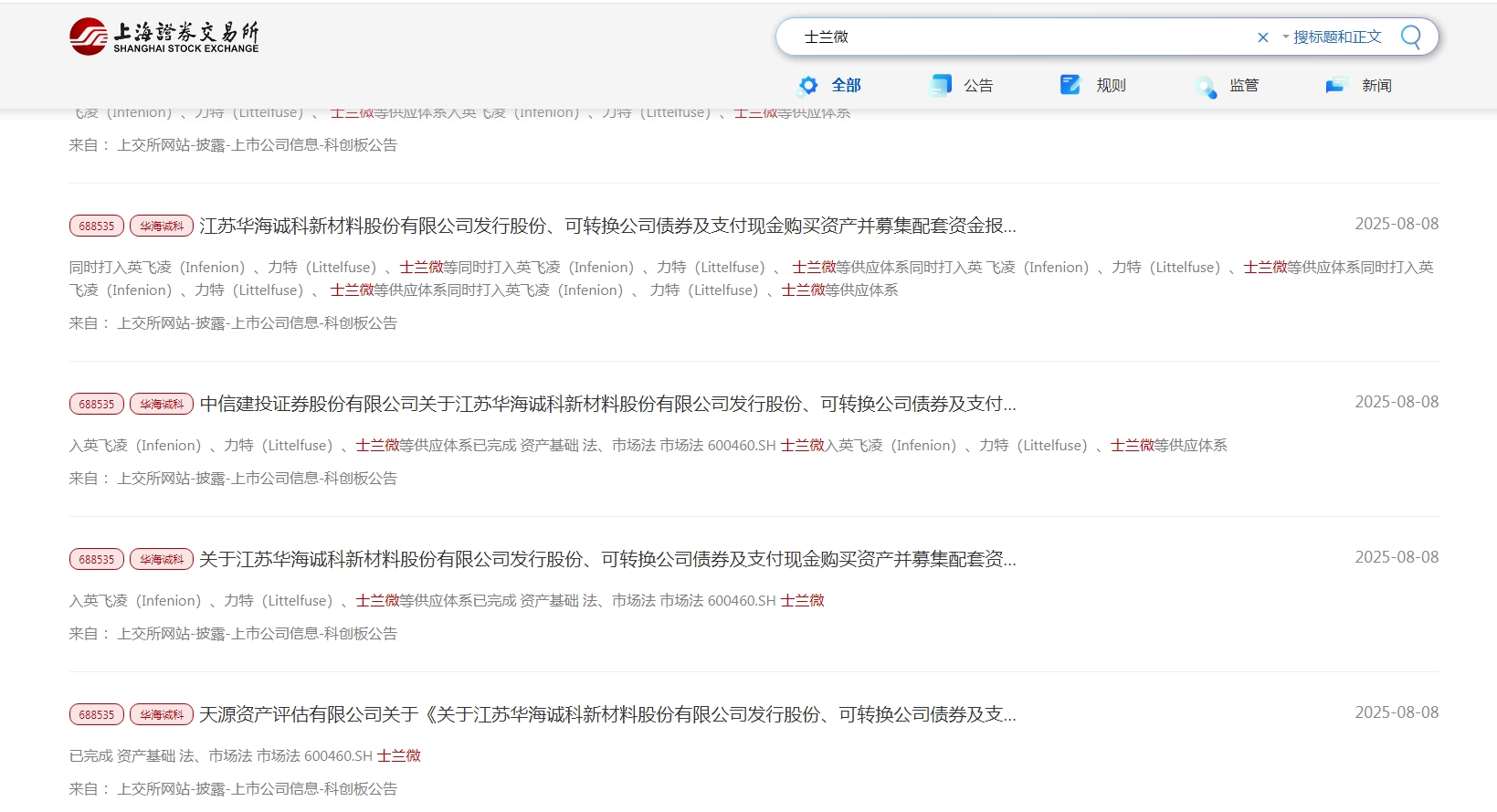
Task: Click 华海诚科 tag on 江苏华海诚科新材料股份有限公司发行股份 result
Action: (162, 226)
